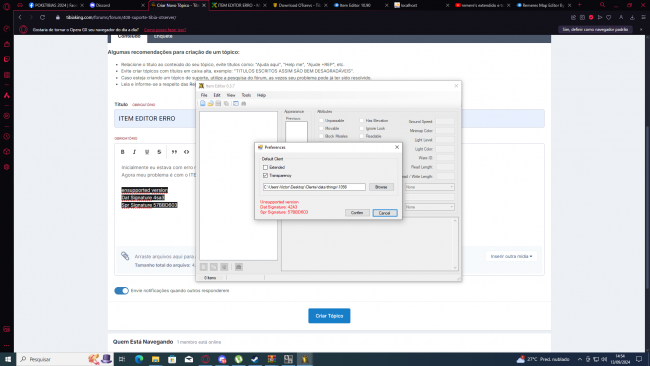Viewport: 650px width, 366px height.
Task: Click the Browse button in Preferences
Action: 381,187
